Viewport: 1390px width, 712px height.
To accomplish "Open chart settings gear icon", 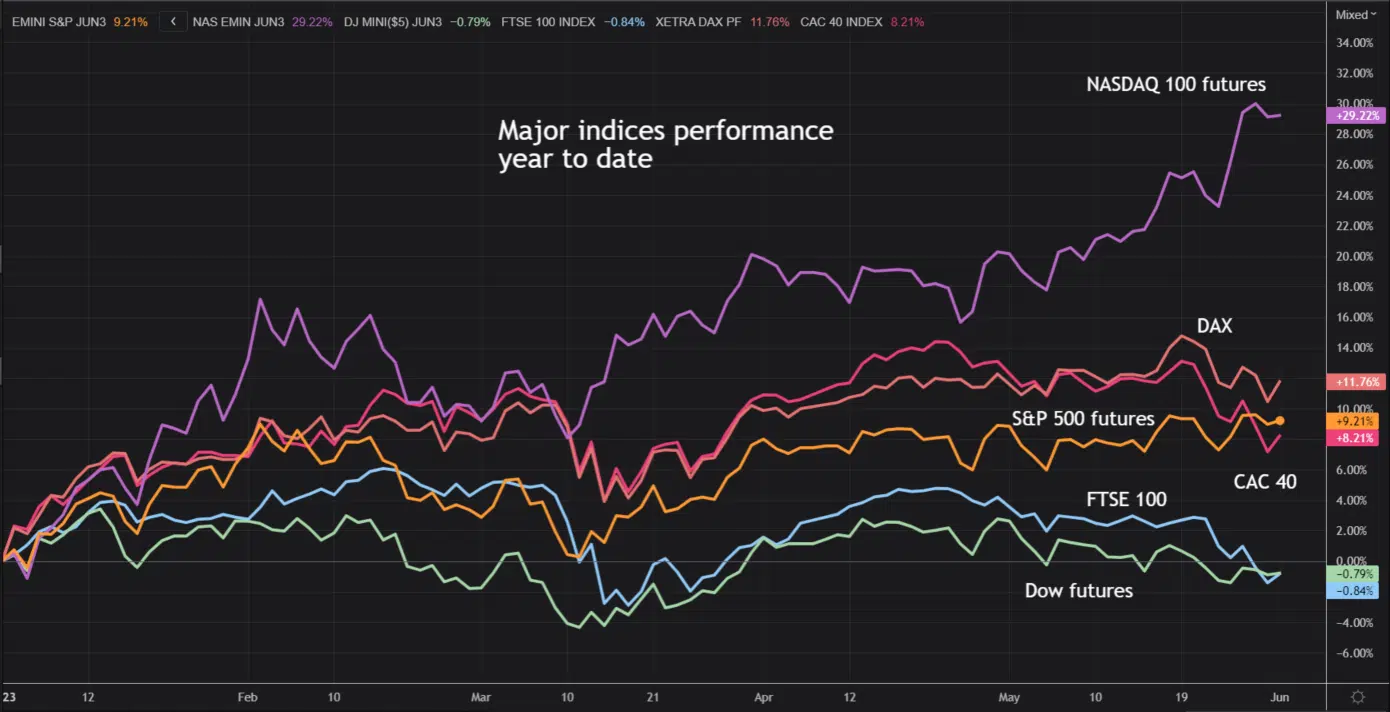I will pyautogui.click(x=1357, y=697).
